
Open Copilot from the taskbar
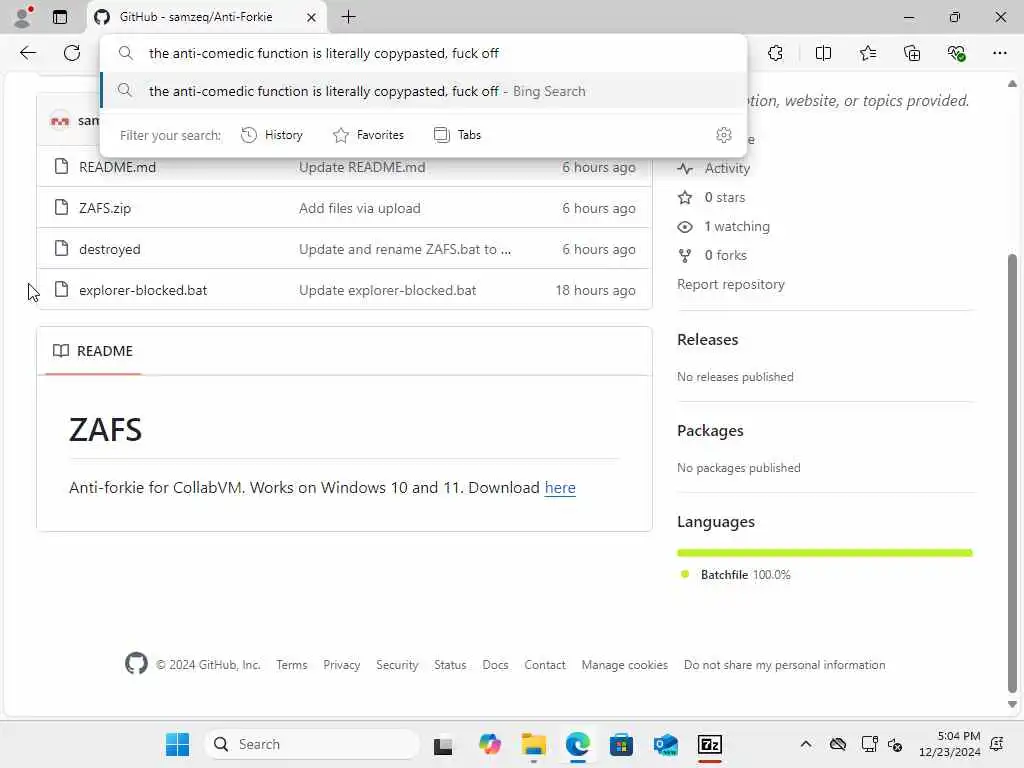pyautogui.click(x=489, y=744)
